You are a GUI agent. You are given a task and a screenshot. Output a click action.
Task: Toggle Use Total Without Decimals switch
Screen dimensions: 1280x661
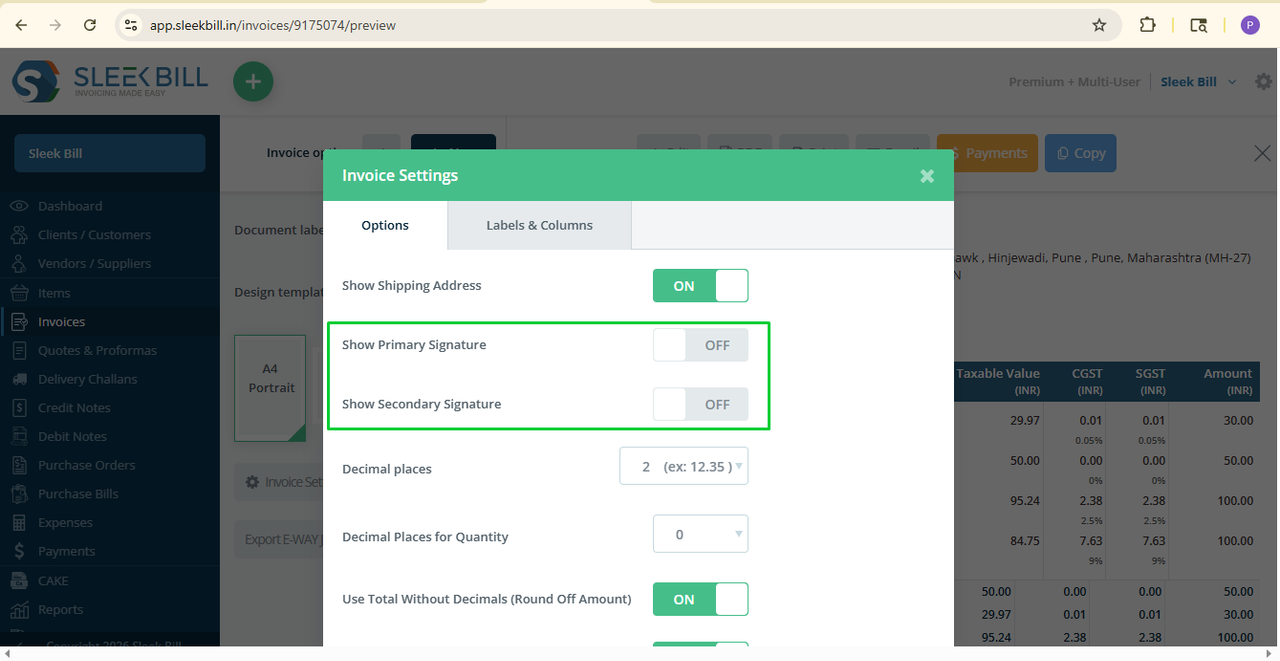pos(700,599)
